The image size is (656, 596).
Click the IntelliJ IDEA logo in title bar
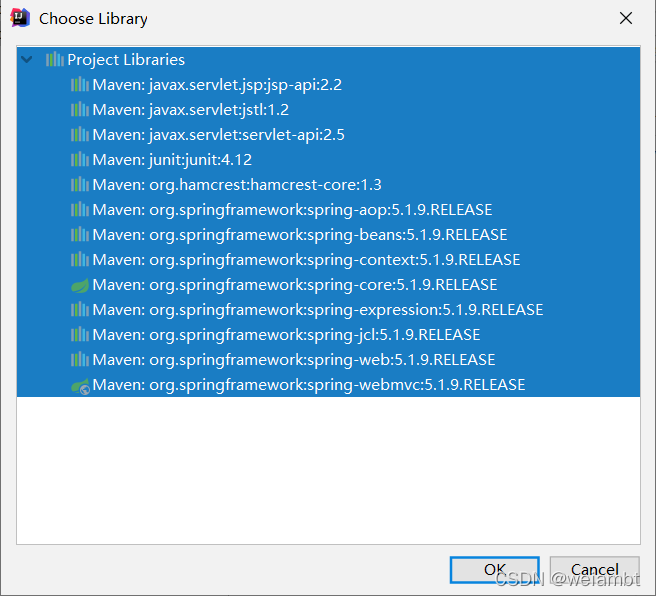pyautogui.click(x=20, y=18)
